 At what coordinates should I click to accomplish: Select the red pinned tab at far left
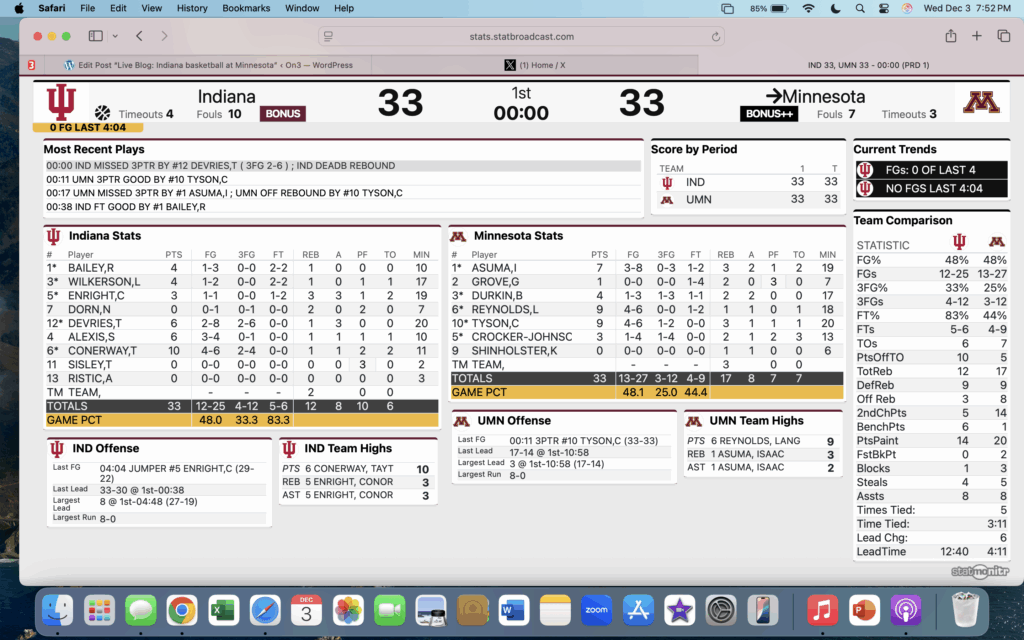click(x=32, y=65)
